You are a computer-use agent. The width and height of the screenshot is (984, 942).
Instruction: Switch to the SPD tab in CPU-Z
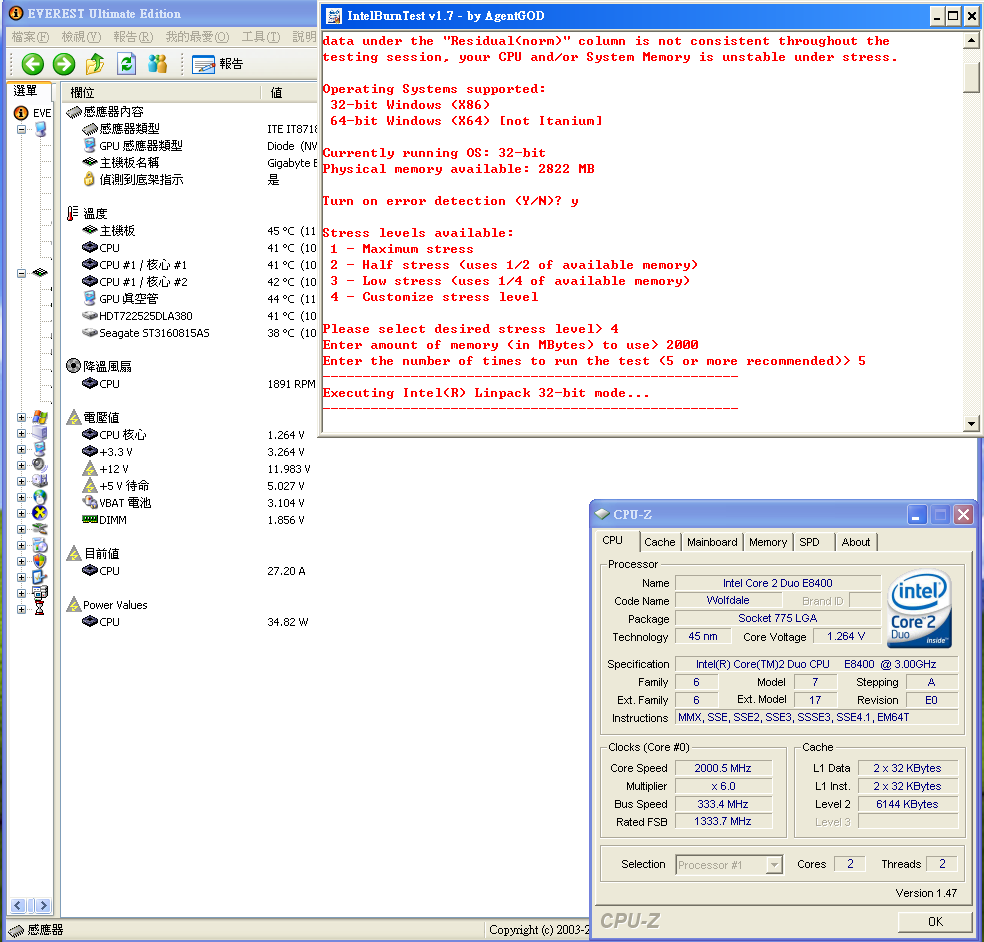click(809, 542)
